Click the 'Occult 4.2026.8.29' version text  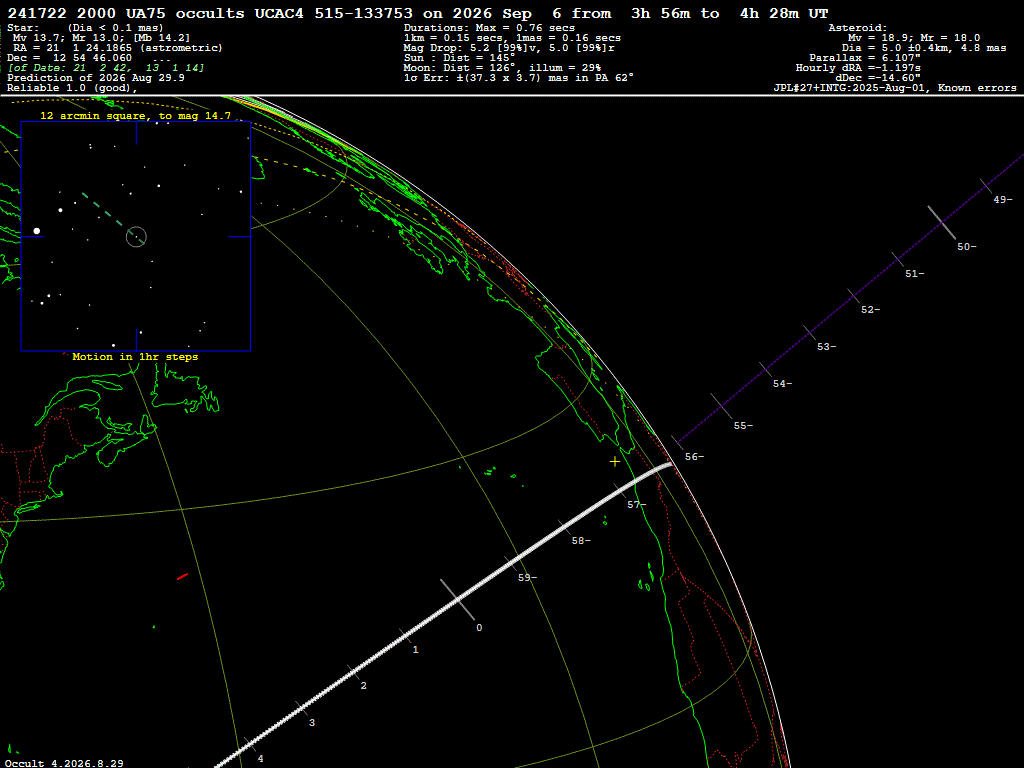64,763
